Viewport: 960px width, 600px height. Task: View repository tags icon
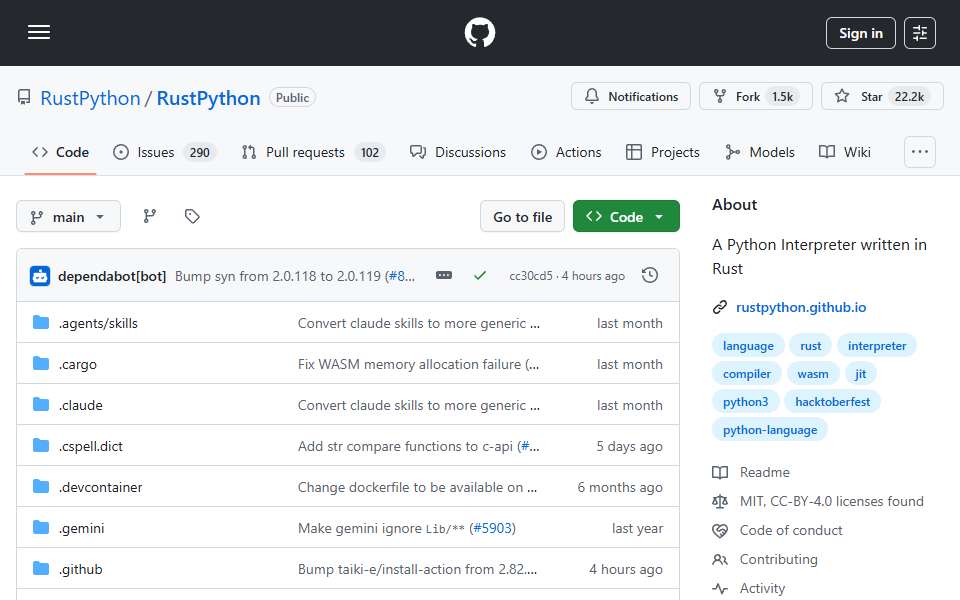coord(192,216)
